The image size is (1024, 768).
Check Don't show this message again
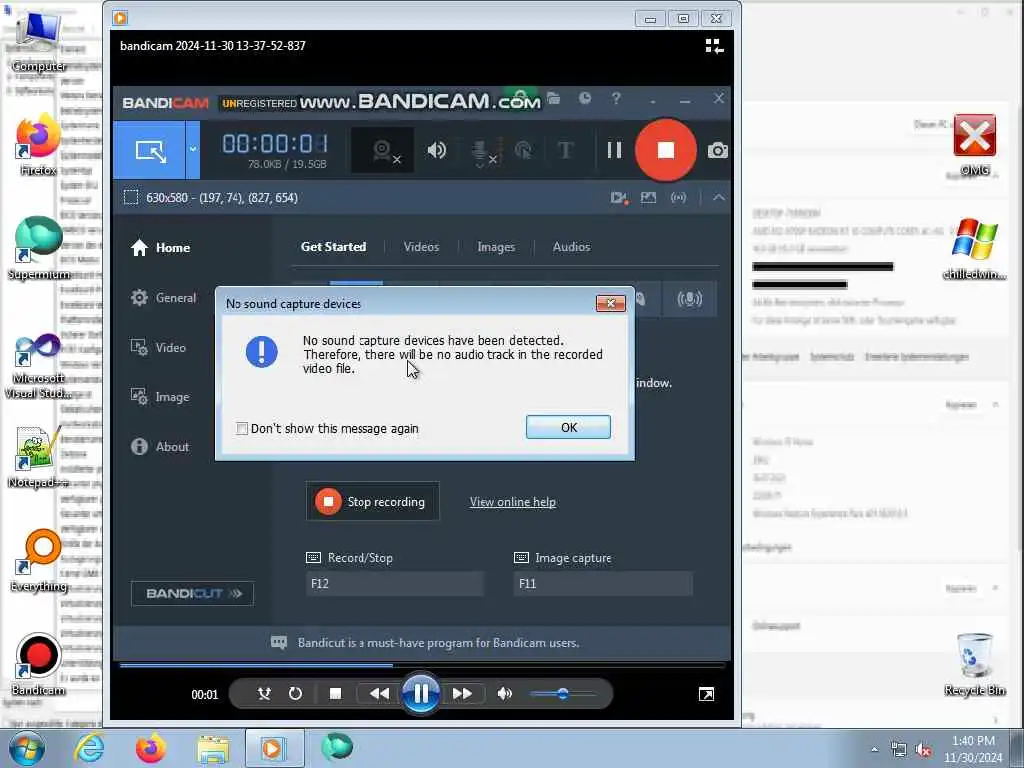pyautogui.click(x=242, y=428)
